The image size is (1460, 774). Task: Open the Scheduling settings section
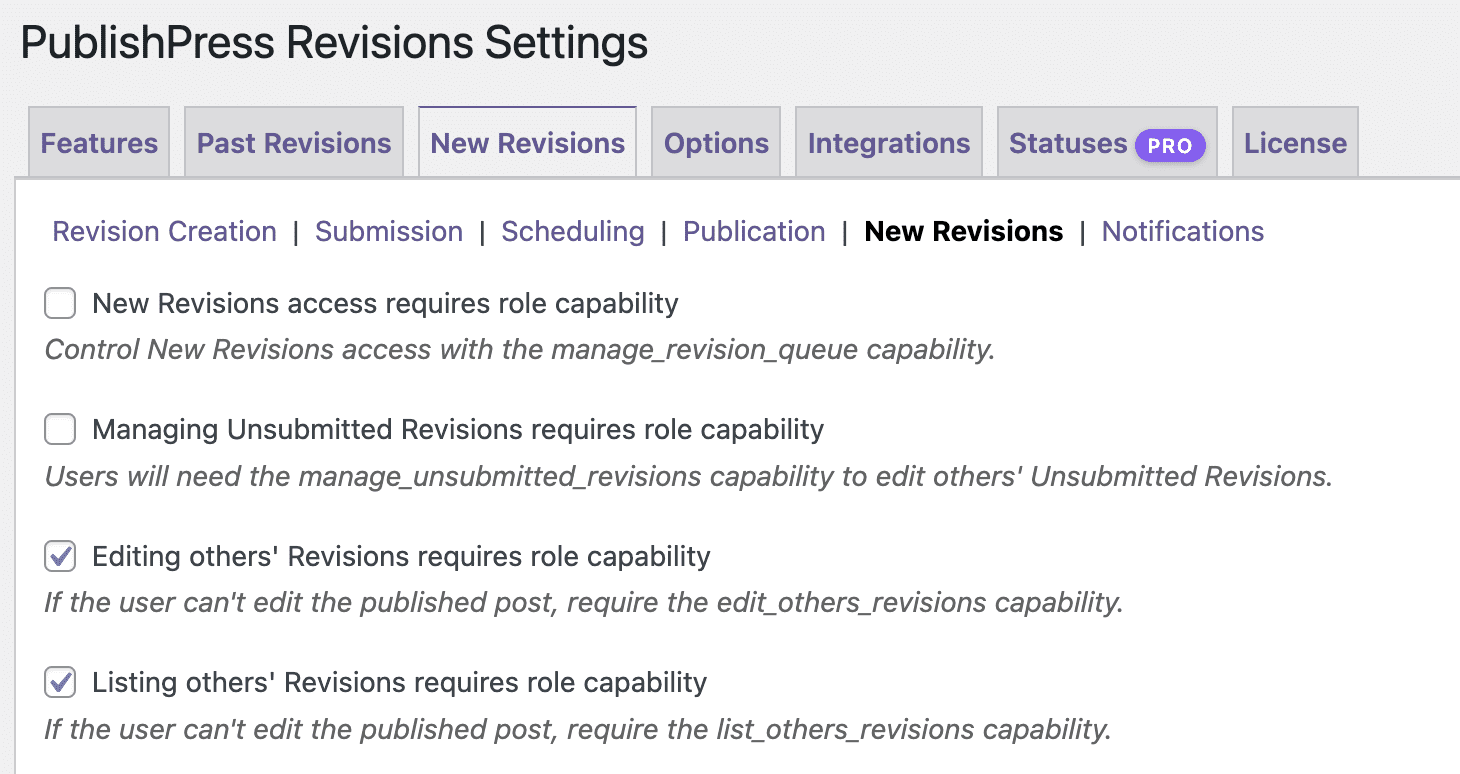pyautogui.click(x=572, y=231)
